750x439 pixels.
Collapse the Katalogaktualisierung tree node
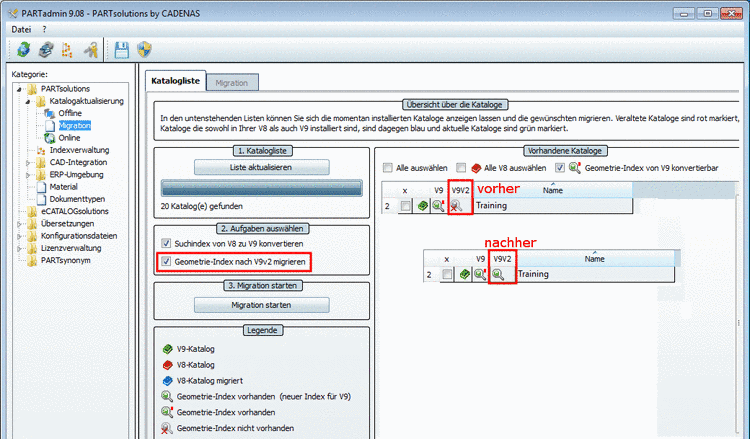click(28, 101)
